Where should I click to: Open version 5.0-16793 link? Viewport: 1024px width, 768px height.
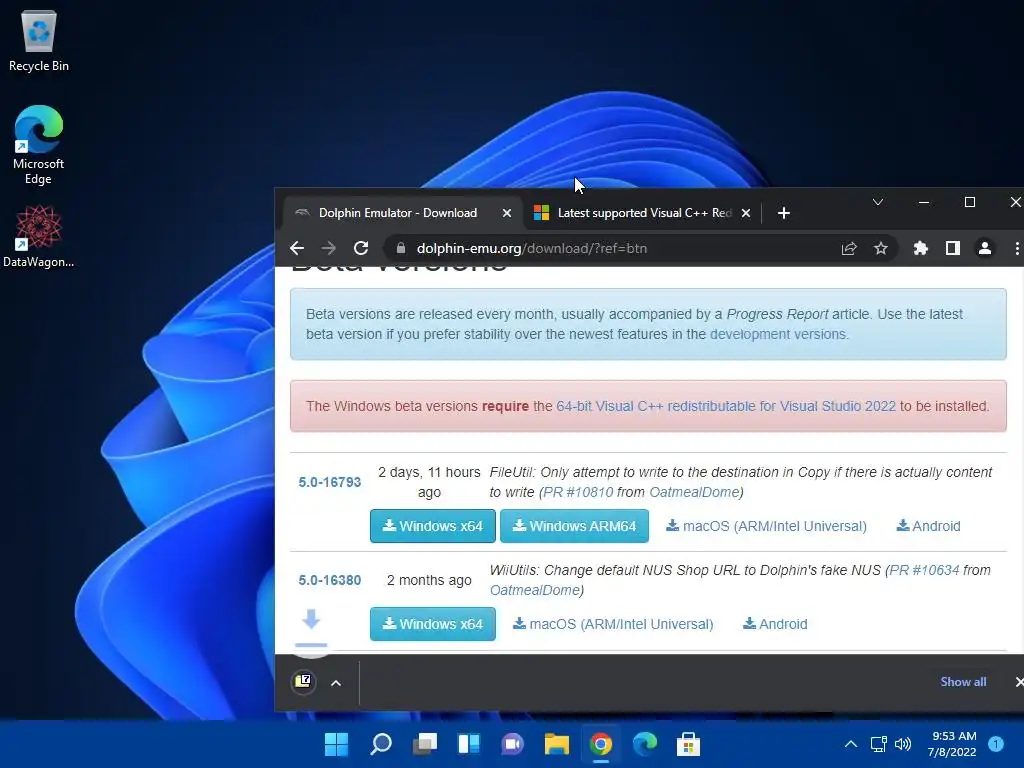pyautogui.click(x=330, y=482)
